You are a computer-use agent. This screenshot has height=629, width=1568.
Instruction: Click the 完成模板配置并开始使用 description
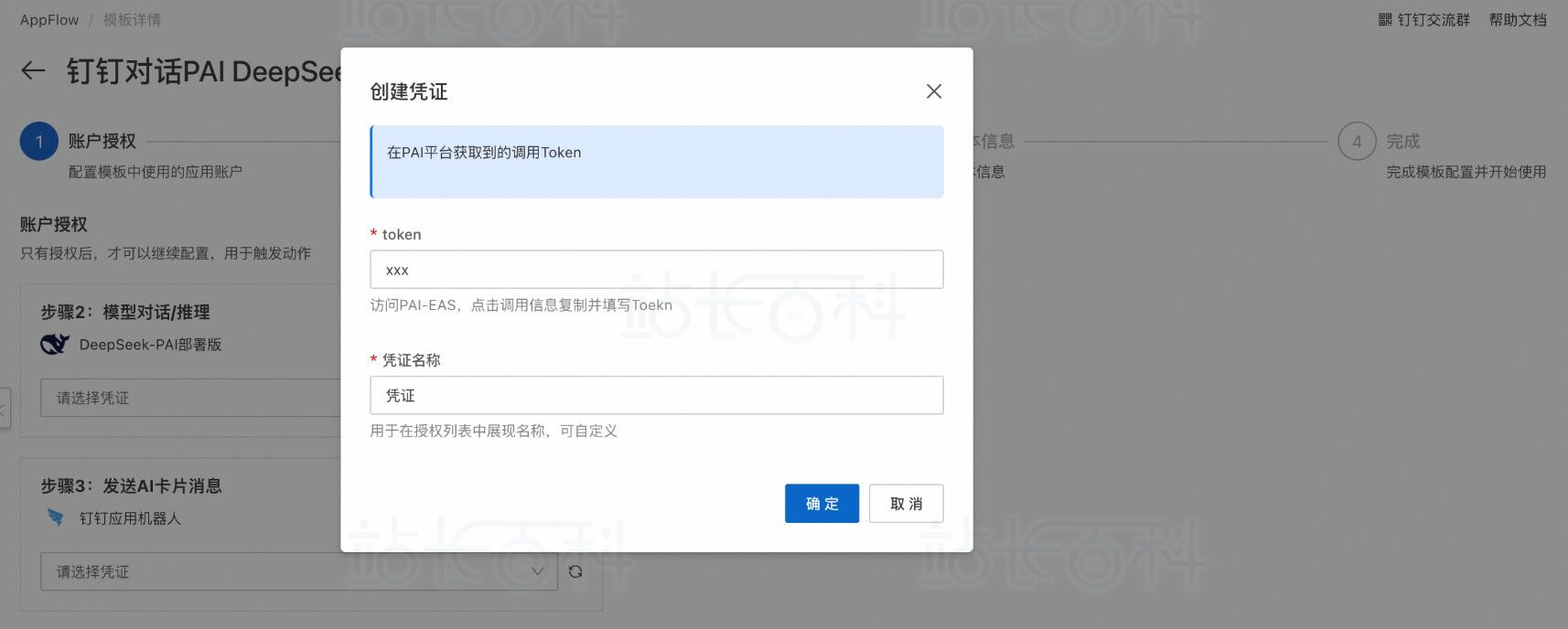click(x=1466, y=172)
